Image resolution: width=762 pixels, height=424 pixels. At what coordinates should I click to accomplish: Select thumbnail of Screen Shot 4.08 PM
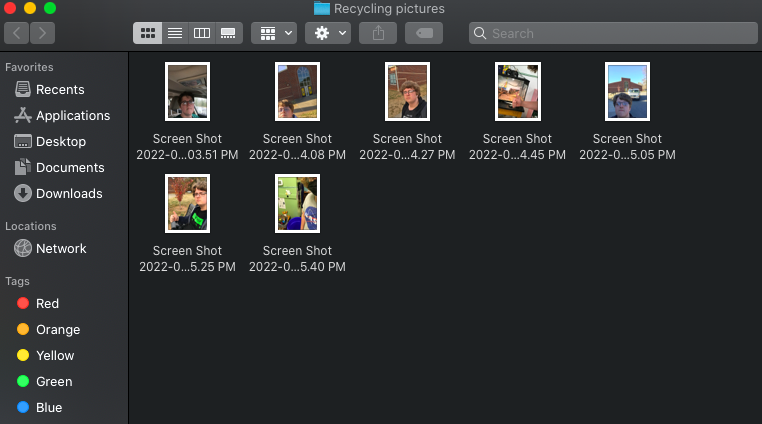(x=297, y=91)
